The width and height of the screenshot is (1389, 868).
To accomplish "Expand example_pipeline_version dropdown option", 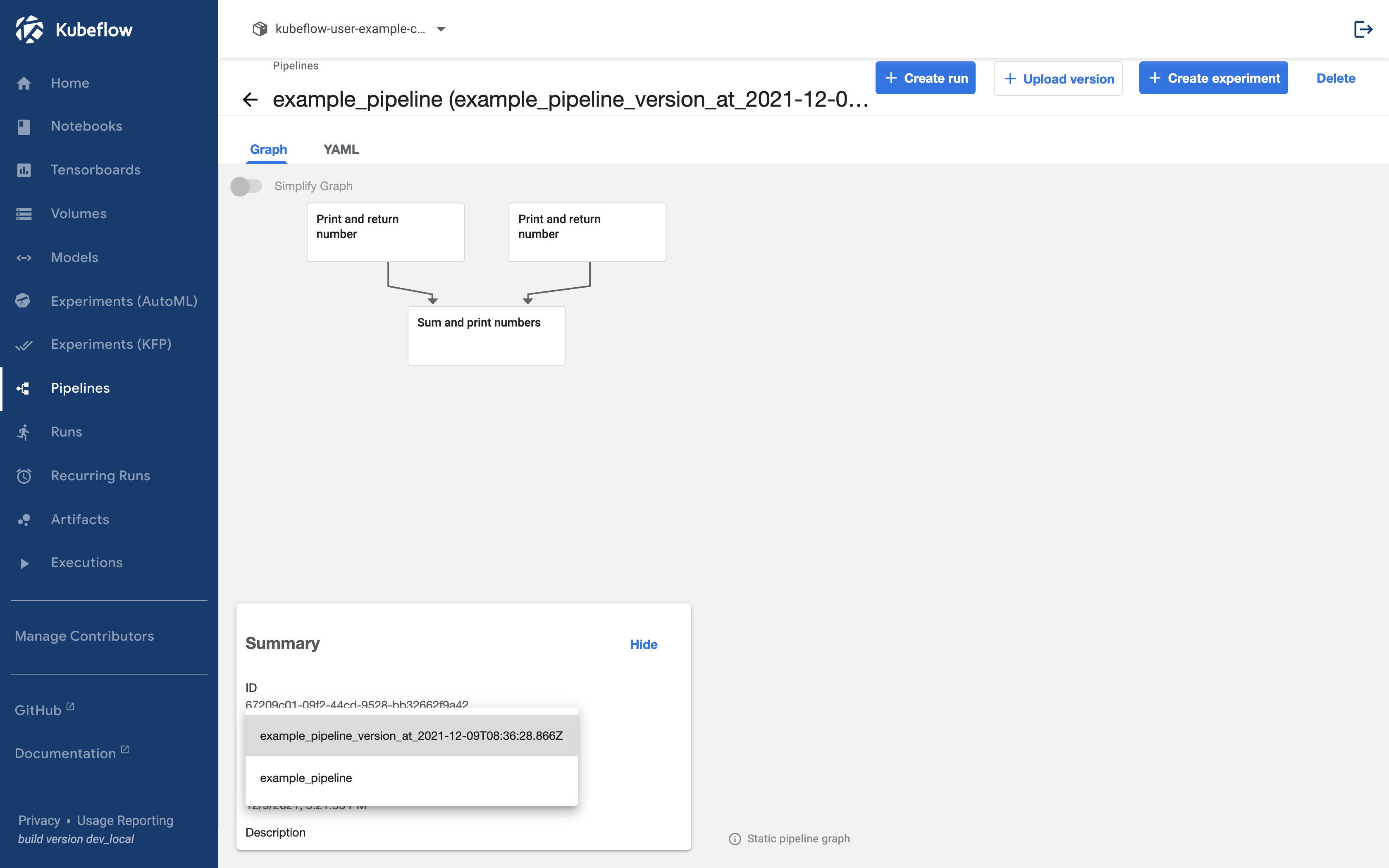I will point(411,734).
